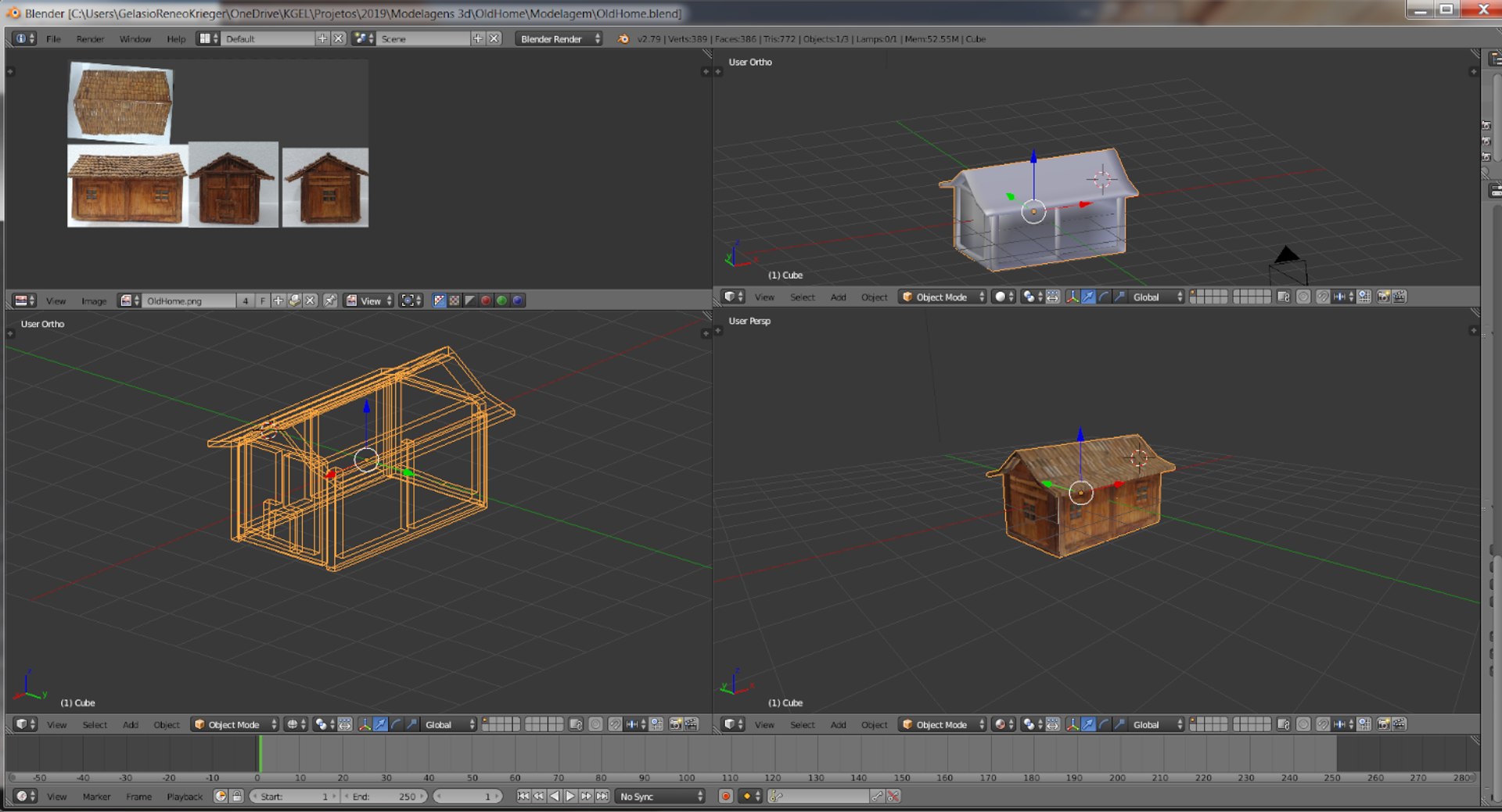Open Object menu in bottom-left viewport

pos(167,725)
